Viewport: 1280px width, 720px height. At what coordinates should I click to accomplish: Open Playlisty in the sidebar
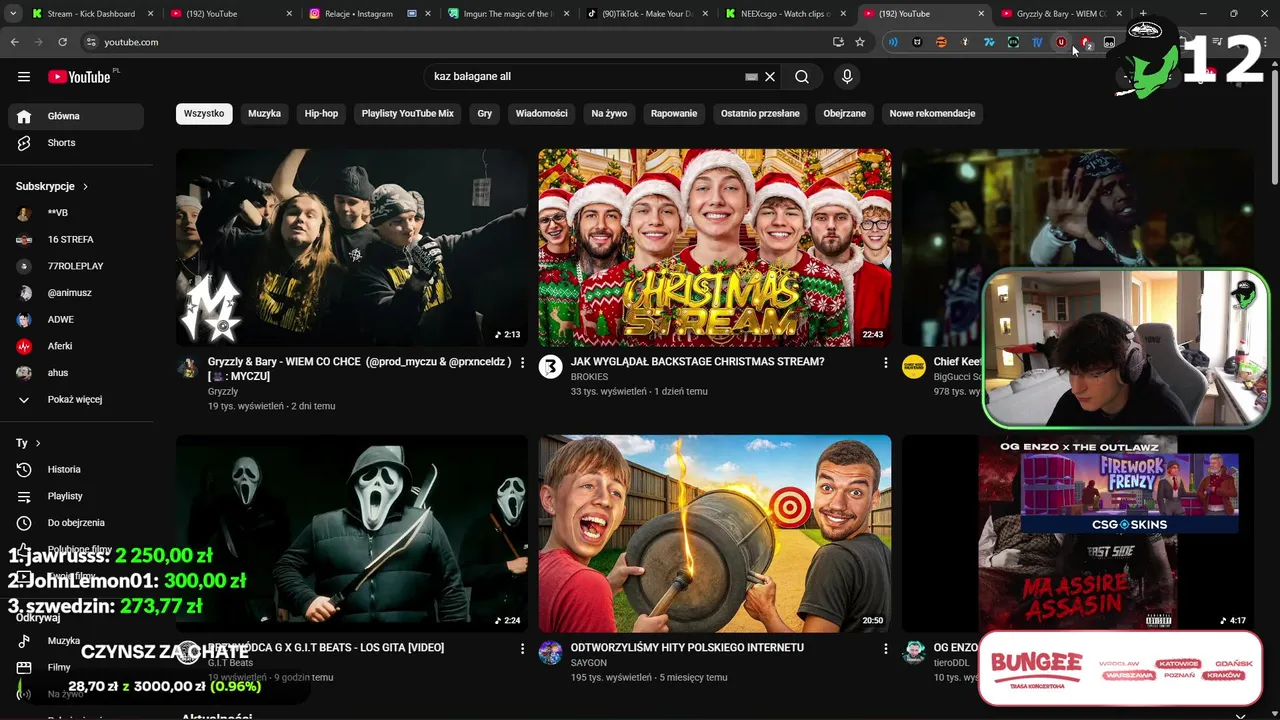click(x=76, y=496)
